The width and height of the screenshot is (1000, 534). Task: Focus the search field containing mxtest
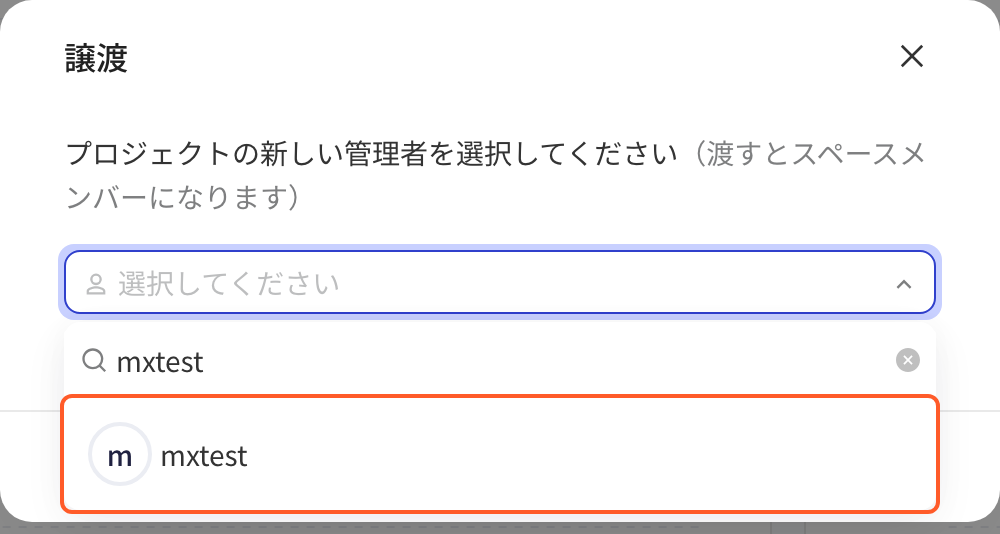(500, 361)
